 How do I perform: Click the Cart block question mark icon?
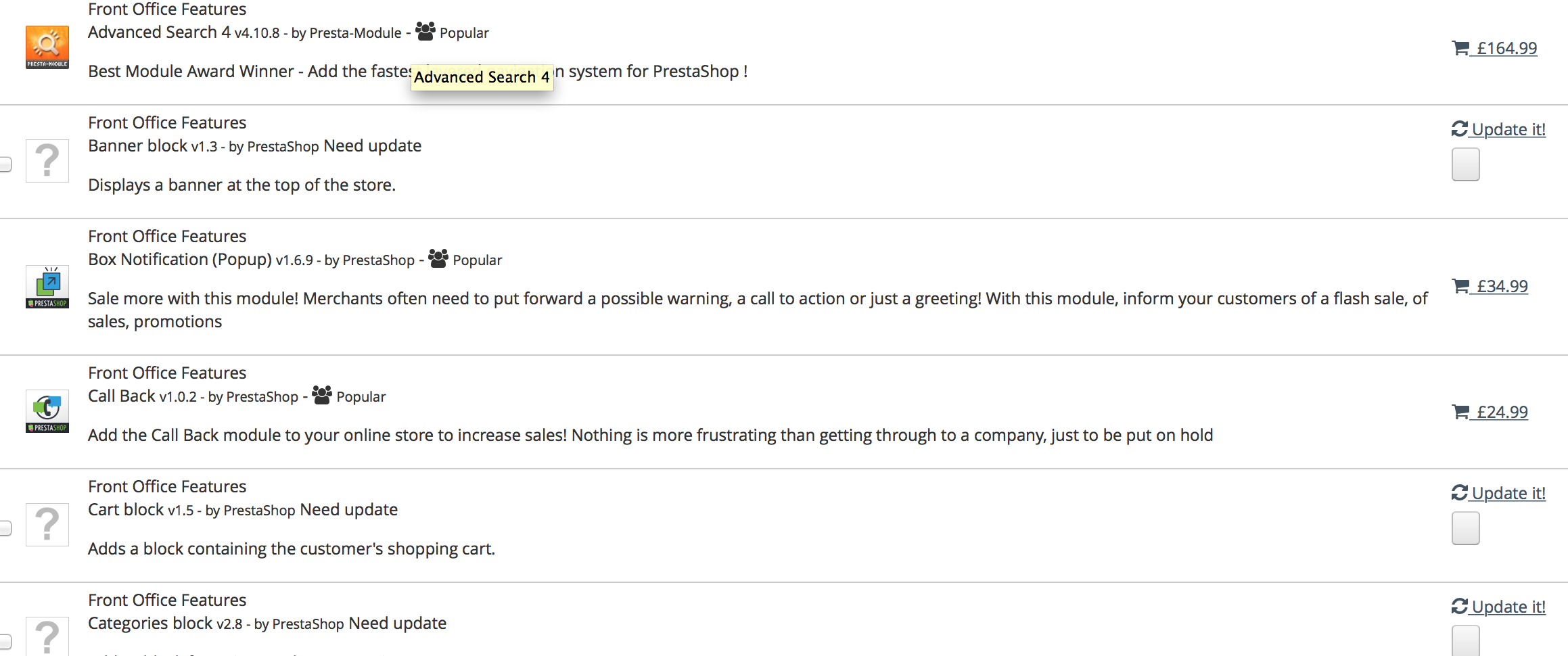[x=47, y=525]
